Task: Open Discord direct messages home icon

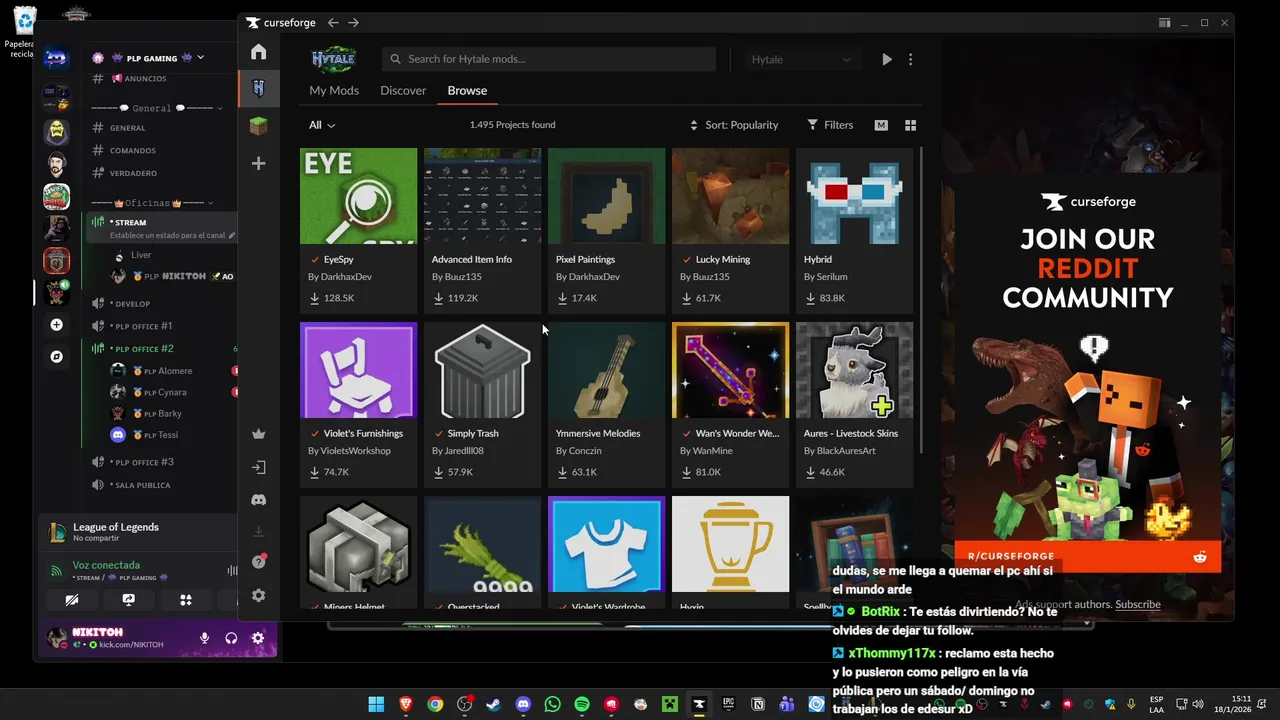Action: coord(56,58)
